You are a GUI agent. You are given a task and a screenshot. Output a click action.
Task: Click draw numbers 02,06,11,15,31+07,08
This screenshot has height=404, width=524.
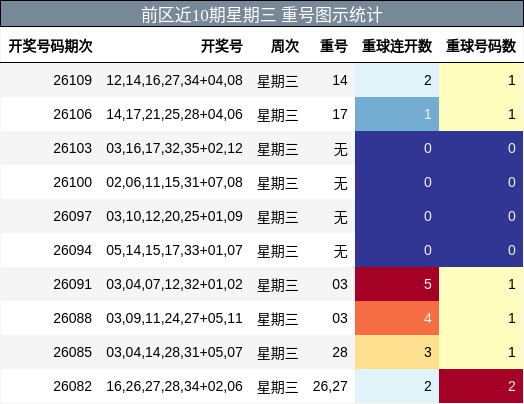pyautogui.click(x=174, y=182)
